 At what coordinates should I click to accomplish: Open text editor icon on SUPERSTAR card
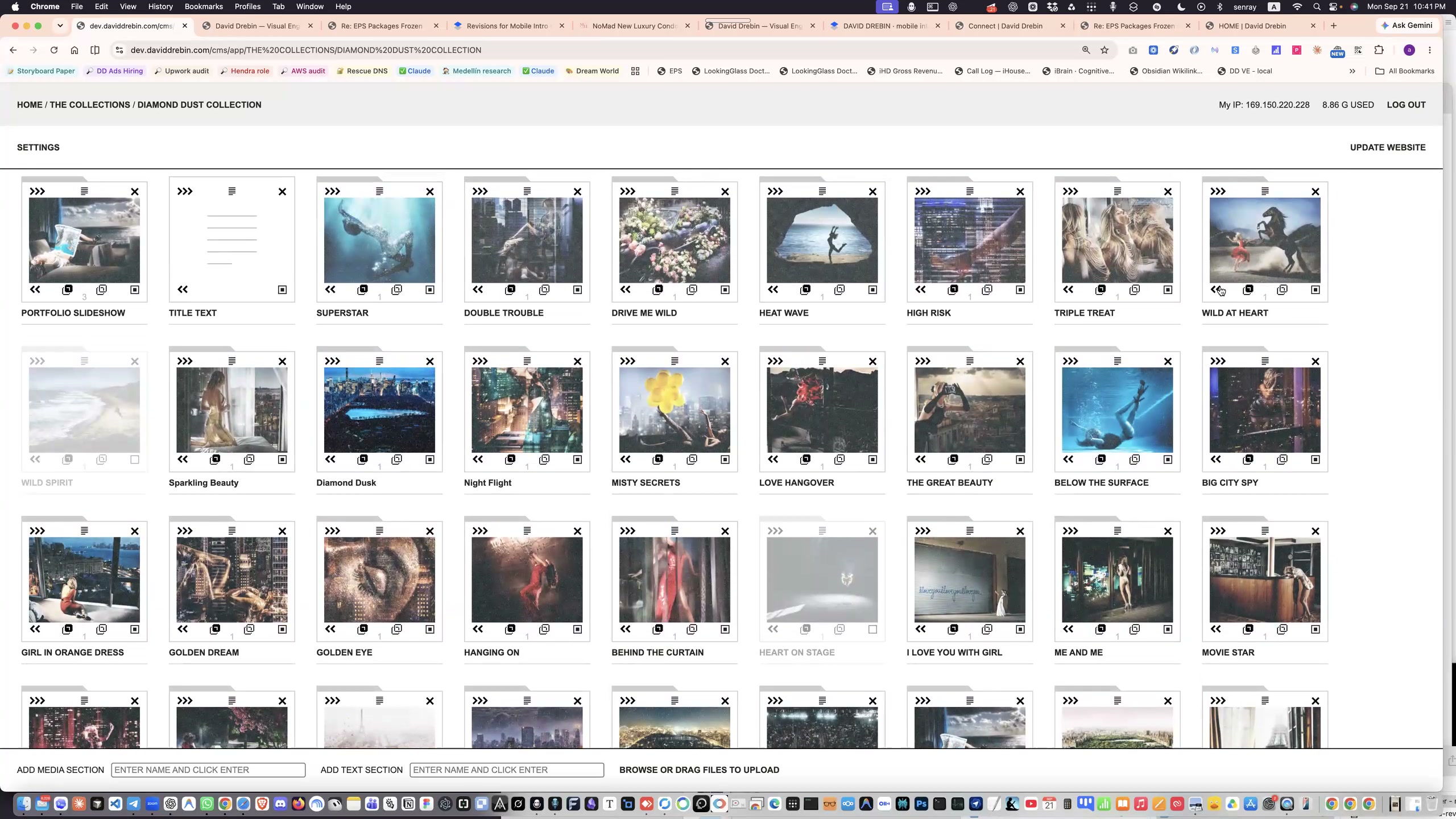379,191
